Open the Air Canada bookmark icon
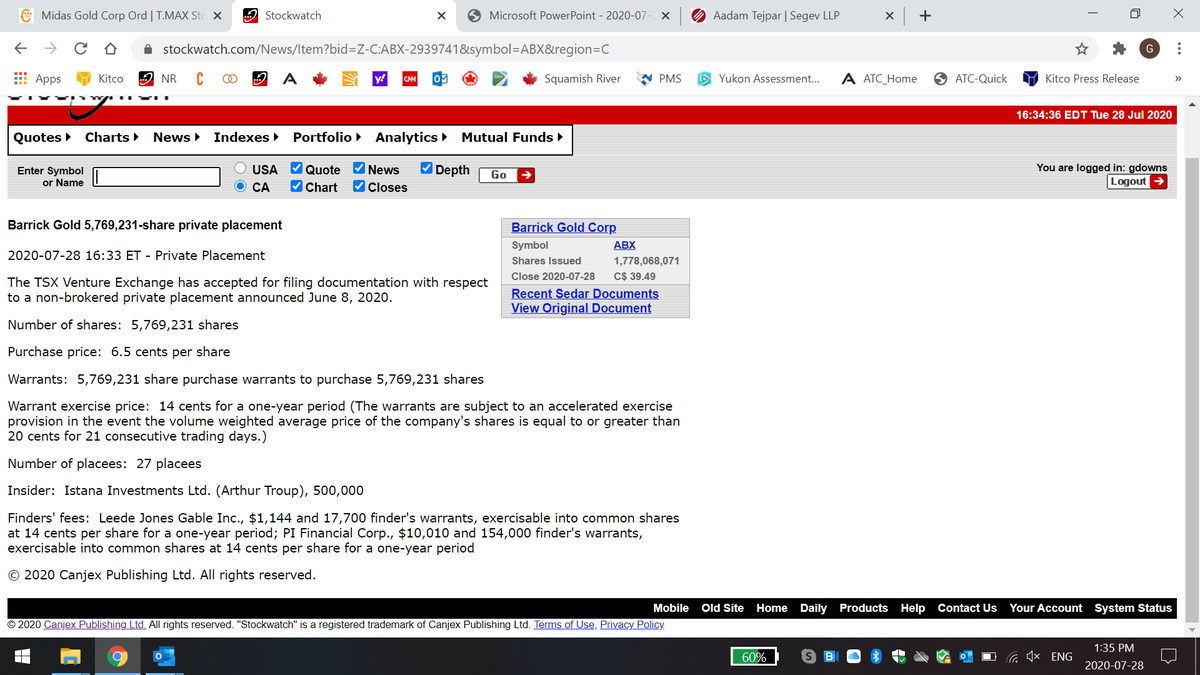The height and width of the screenshot is (675, 1200). (x=468, y=78)
